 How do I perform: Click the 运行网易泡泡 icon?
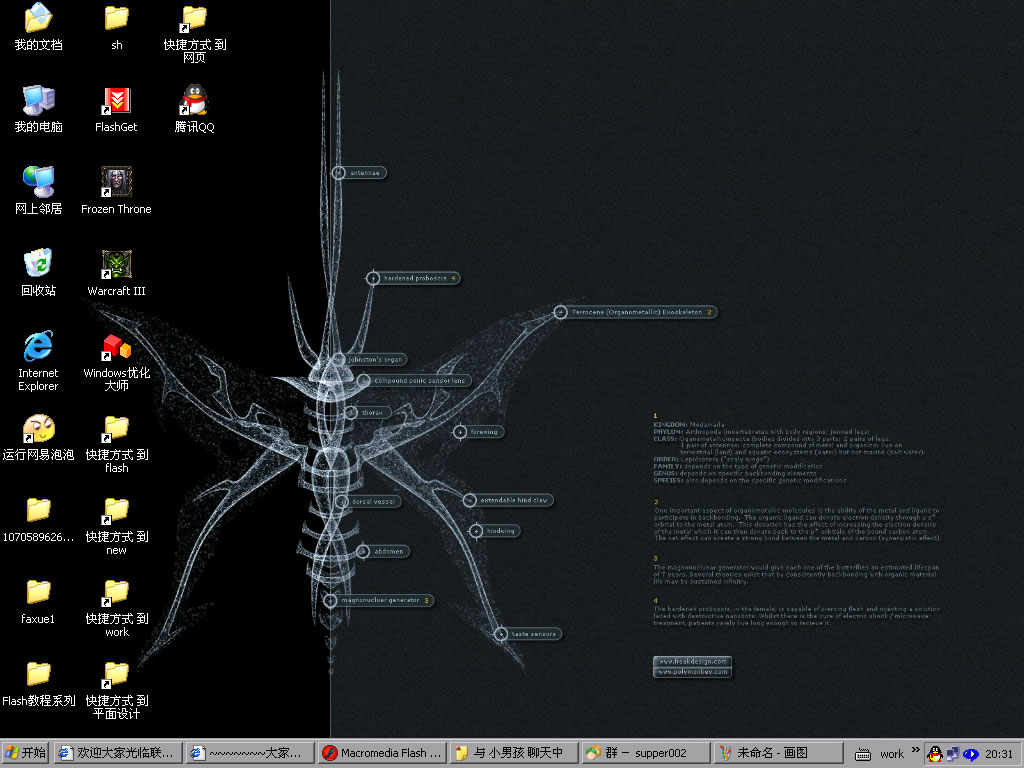point(38,437)
